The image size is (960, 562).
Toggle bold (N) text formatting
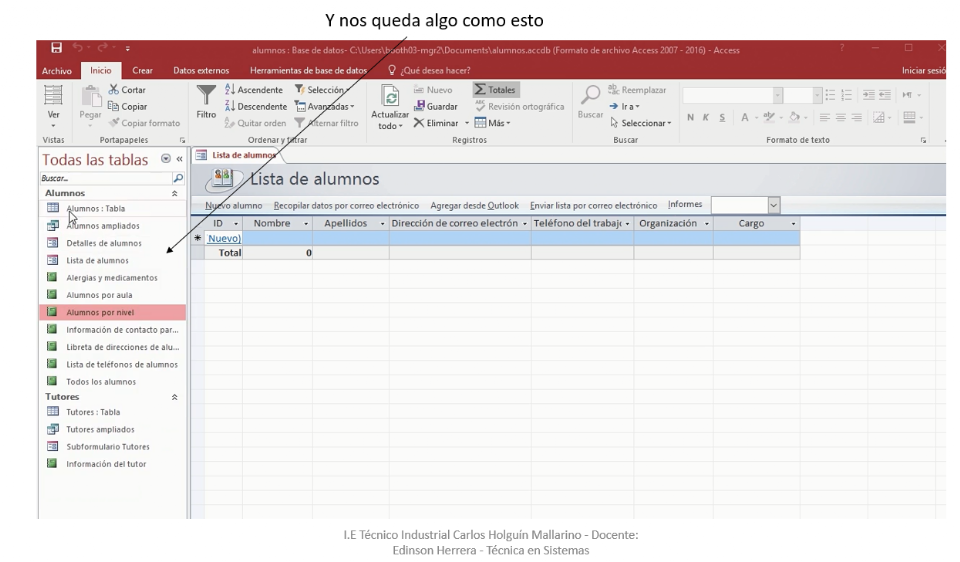(691, 117)
